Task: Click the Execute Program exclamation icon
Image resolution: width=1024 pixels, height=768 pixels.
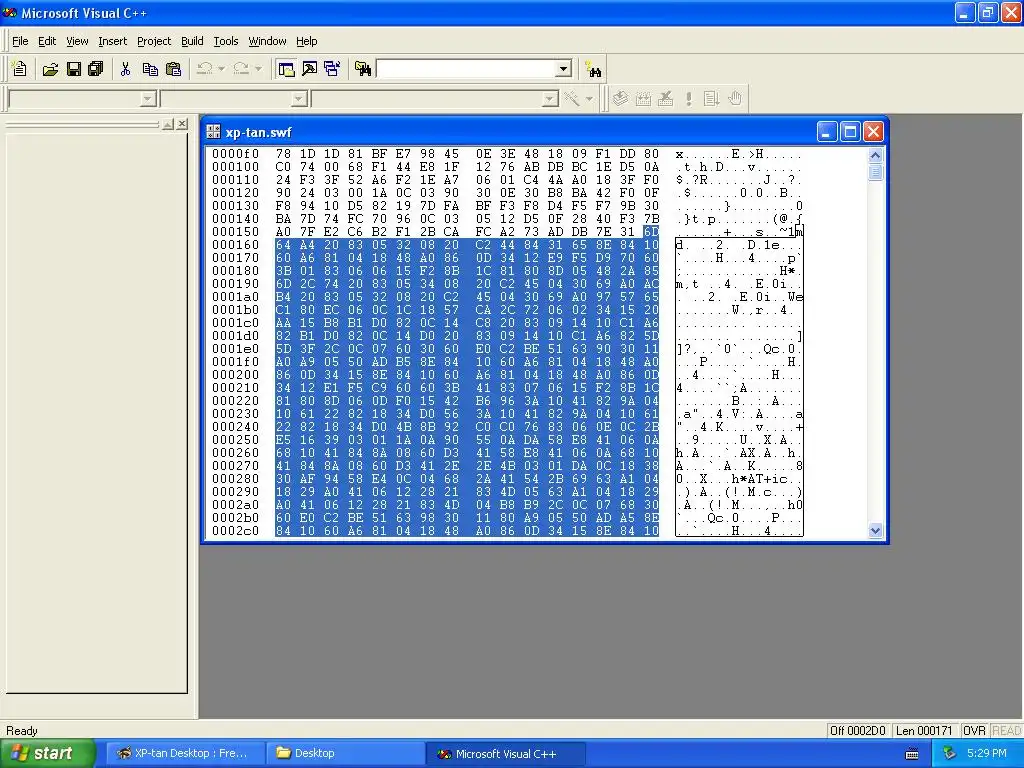Action: coord(688,99)
